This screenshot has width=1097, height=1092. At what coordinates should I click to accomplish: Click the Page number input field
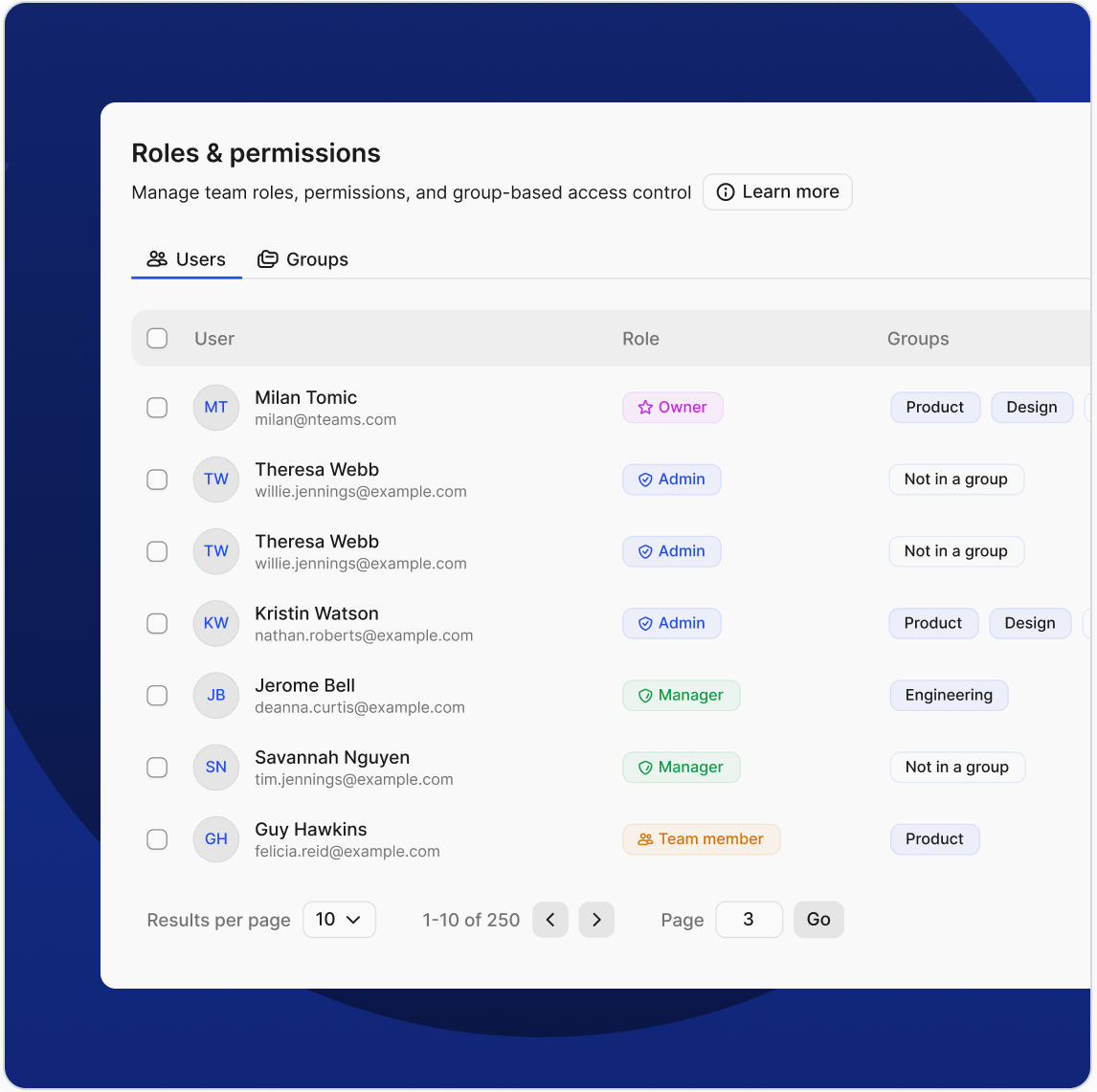[x=749, y=920]
